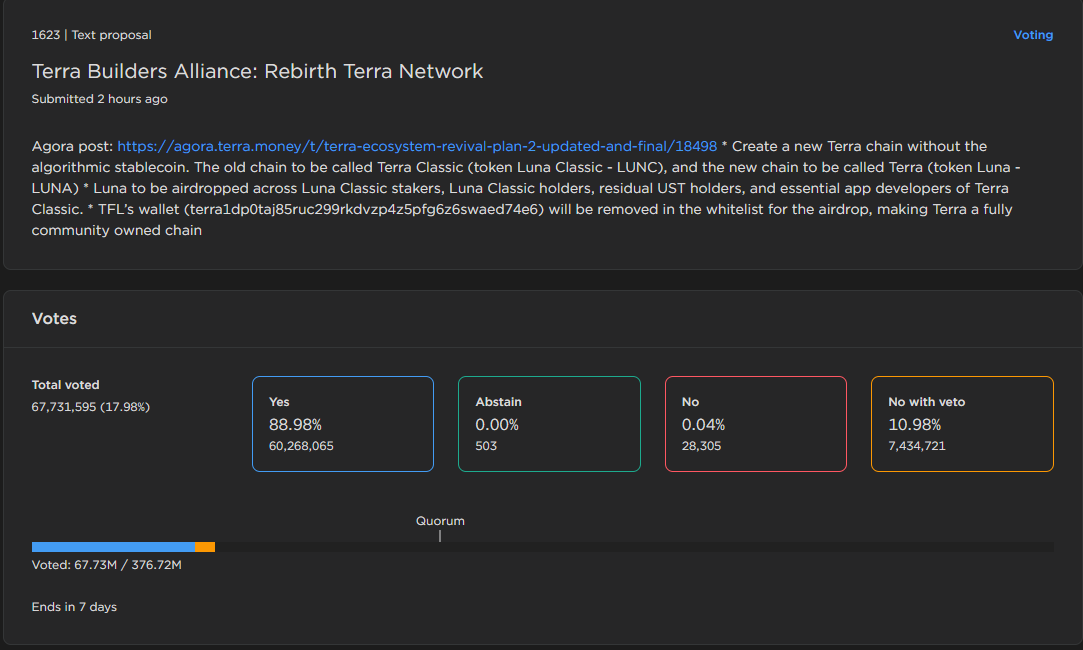Click the Ends in 7 days text

74,607
